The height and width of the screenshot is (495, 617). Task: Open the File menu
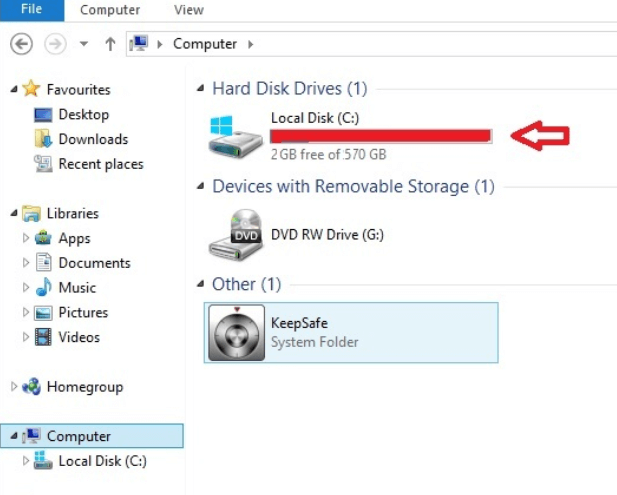32,9
